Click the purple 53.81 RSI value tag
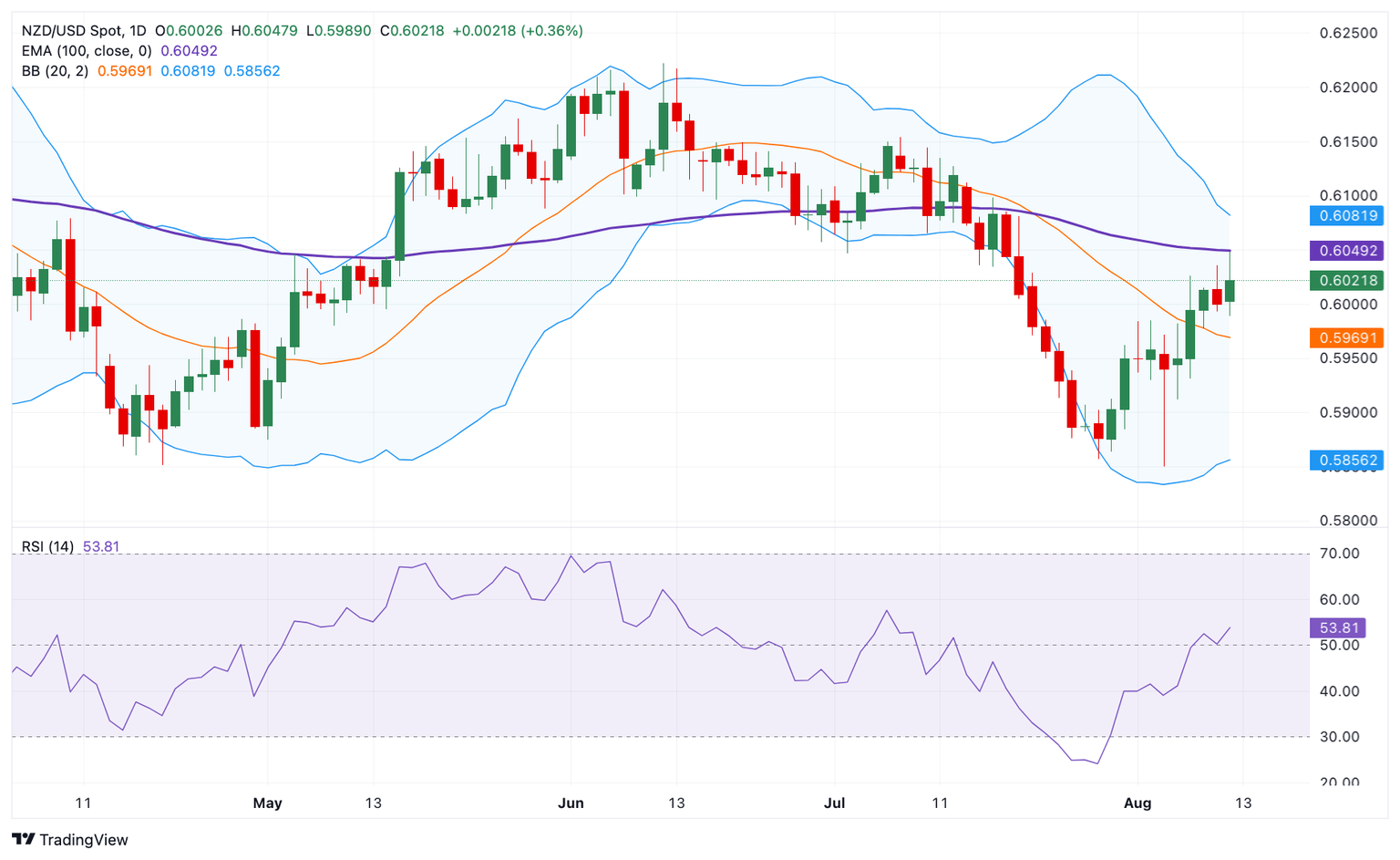This screenshot has width=1400, height=860. pyautogui.click(x=1339, y=627)
